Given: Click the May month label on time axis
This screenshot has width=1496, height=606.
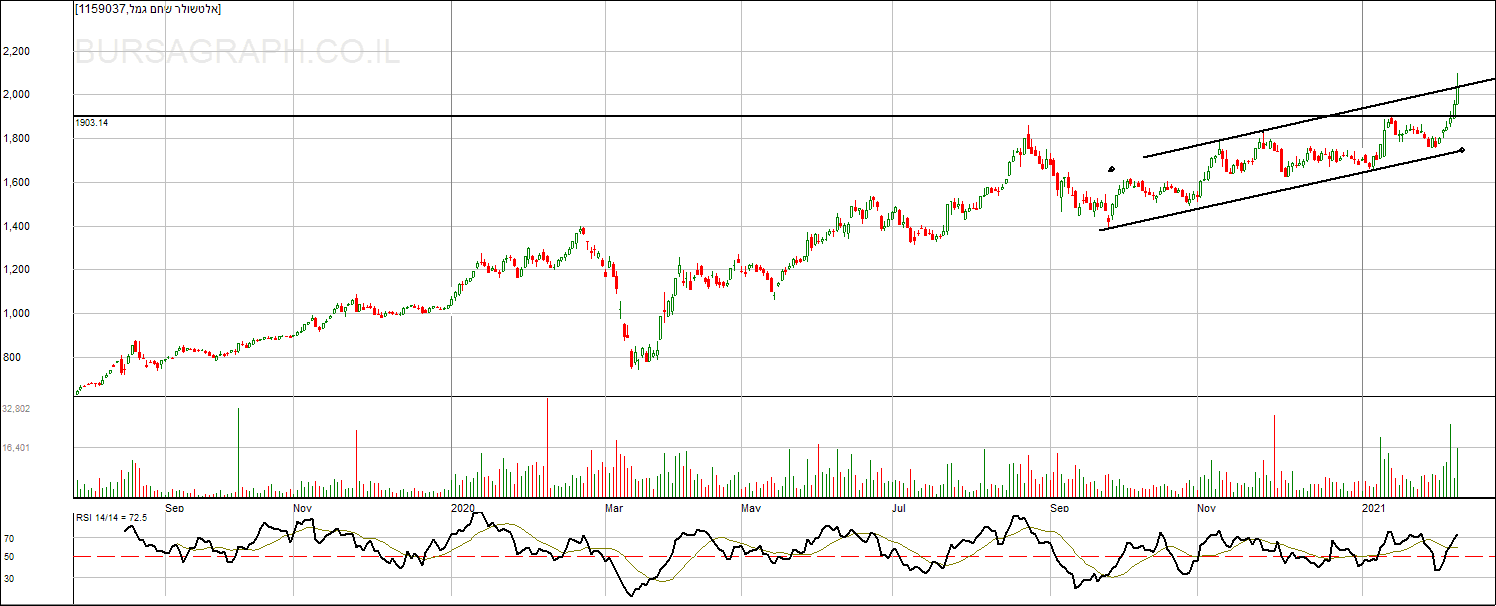Looking at the screenshot, I should [x=751, y=508].
